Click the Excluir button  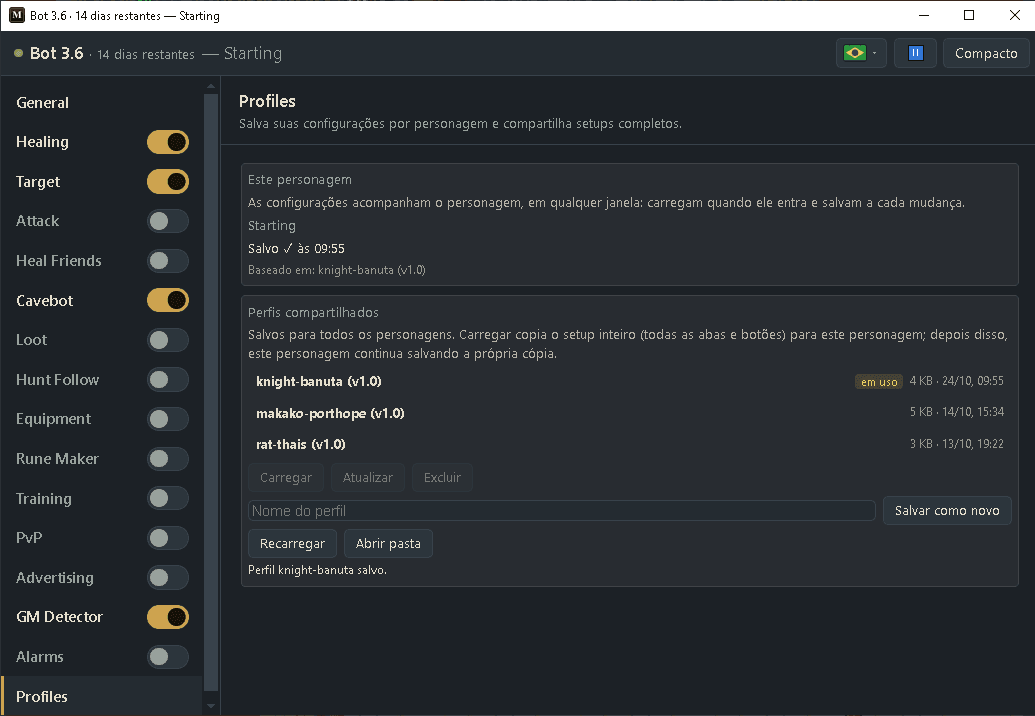coord(442,478)
